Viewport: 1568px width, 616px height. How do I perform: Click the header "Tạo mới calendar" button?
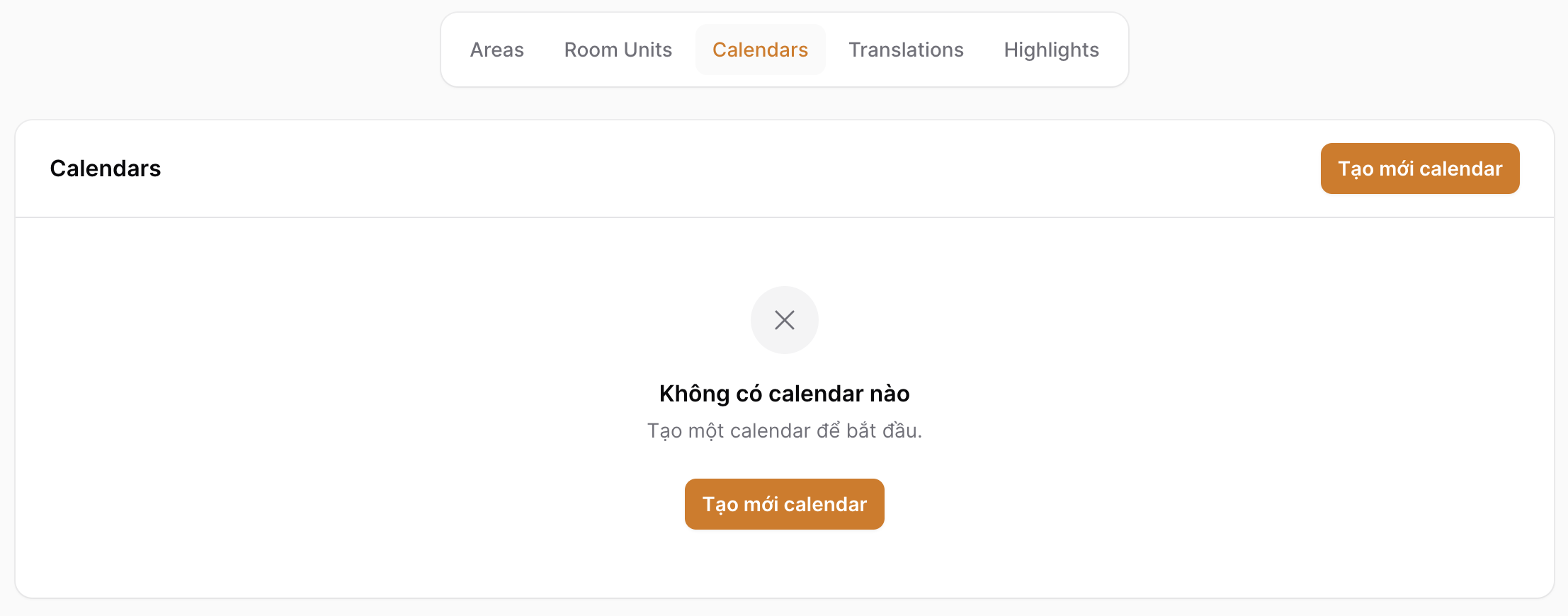pos(1419,169)
